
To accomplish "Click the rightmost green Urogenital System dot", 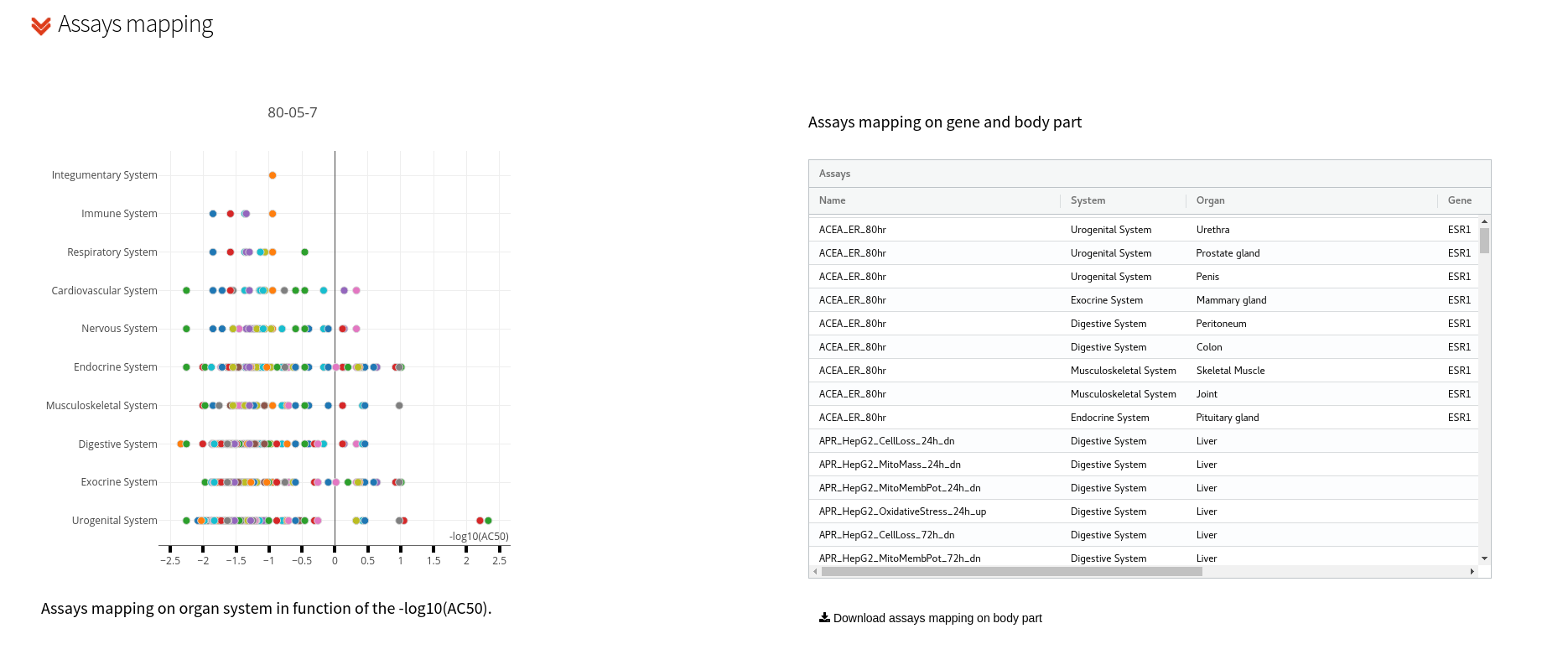I will coord(488,521).
